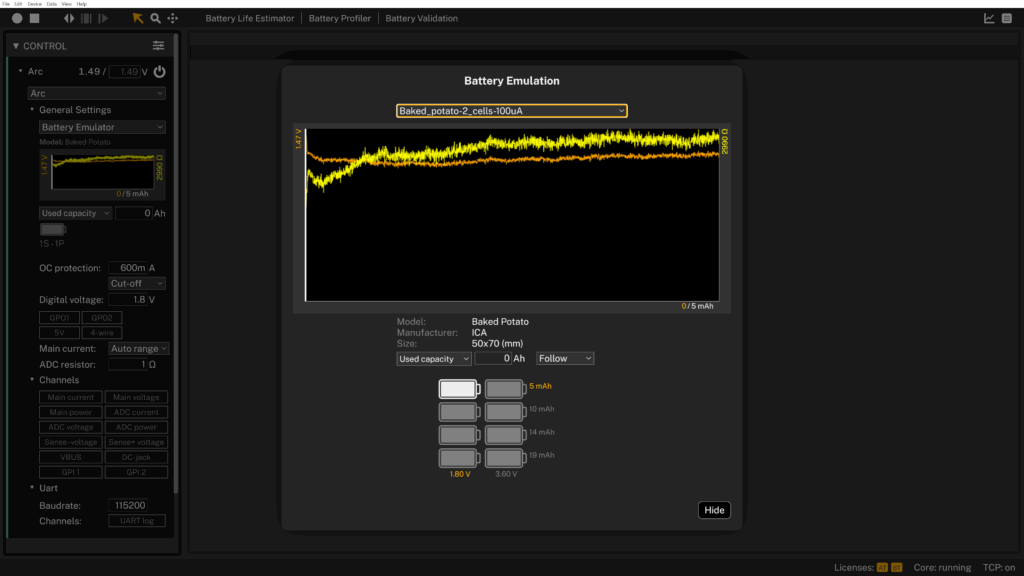Toggle the UART log channel button

coord(136,521)
